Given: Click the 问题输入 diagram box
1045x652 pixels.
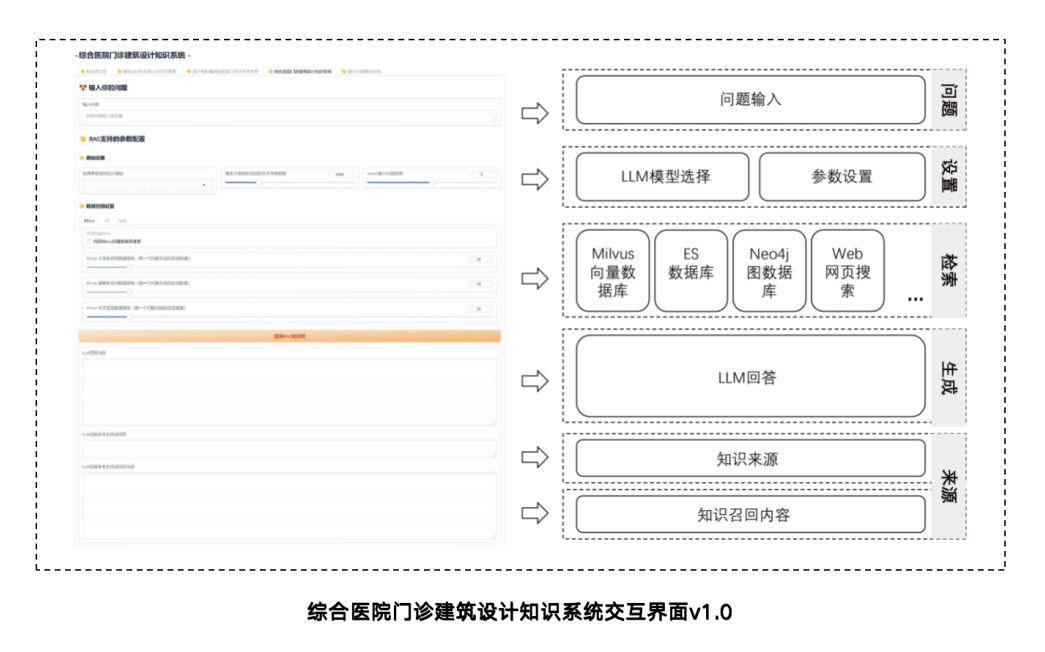Looking at the screenshot, I should tap(750, 99).
